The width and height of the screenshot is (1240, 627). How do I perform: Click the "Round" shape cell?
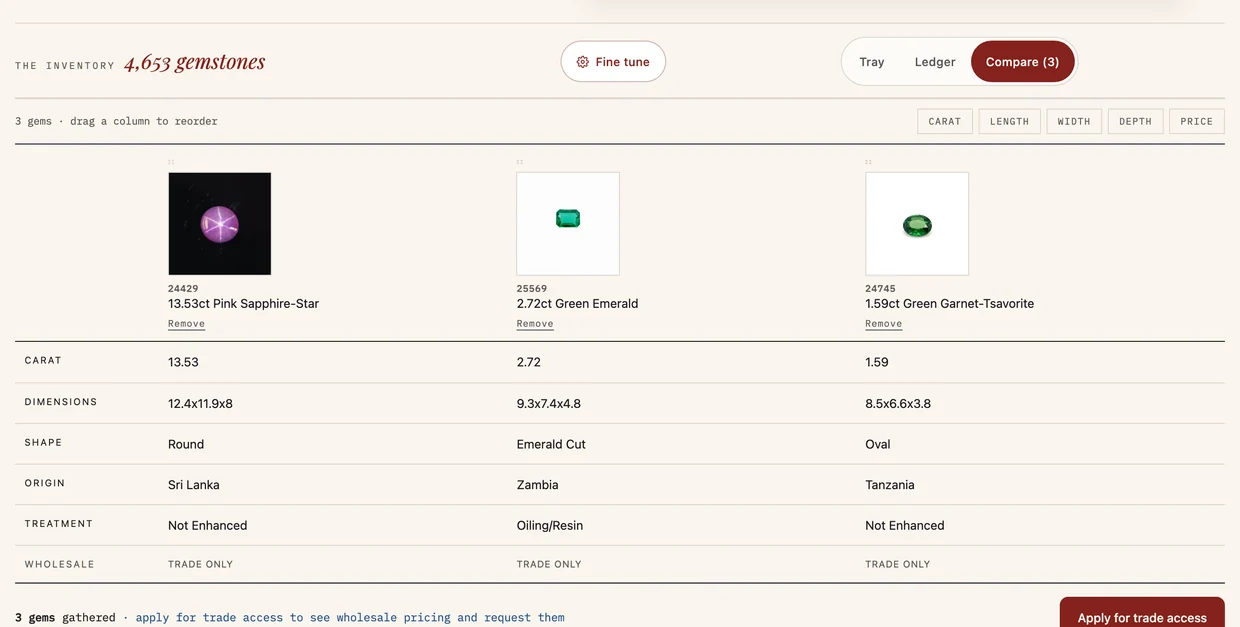coord(186,444)
